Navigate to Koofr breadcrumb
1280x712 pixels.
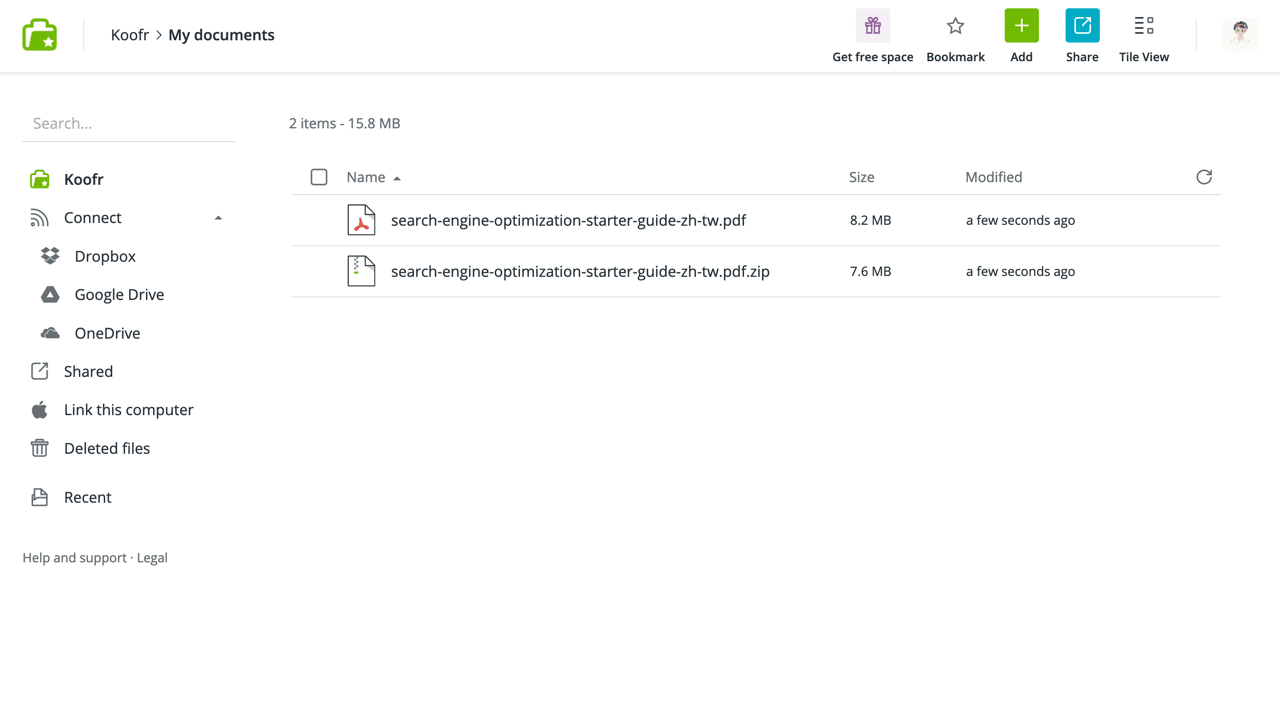pyautogui.click(x=129, y=35)
